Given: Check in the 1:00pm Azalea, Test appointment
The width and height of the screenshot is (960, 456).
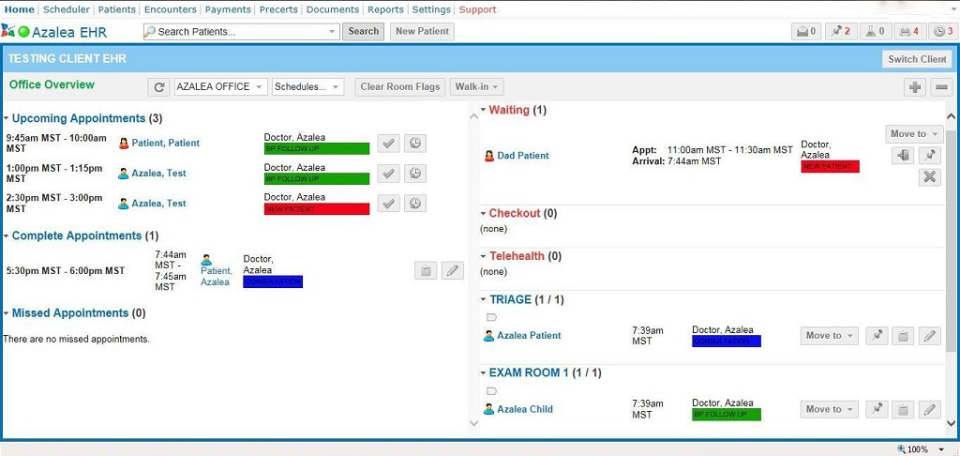Looking at the screenshot, I should point(389,173).
